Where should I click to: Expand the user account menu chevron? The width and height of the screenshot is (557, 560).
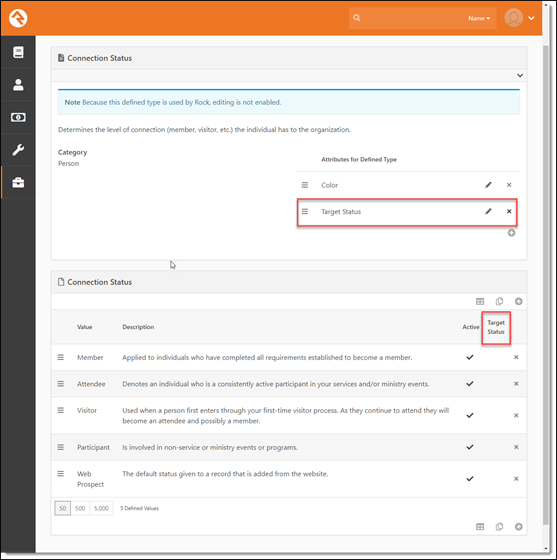531,18
